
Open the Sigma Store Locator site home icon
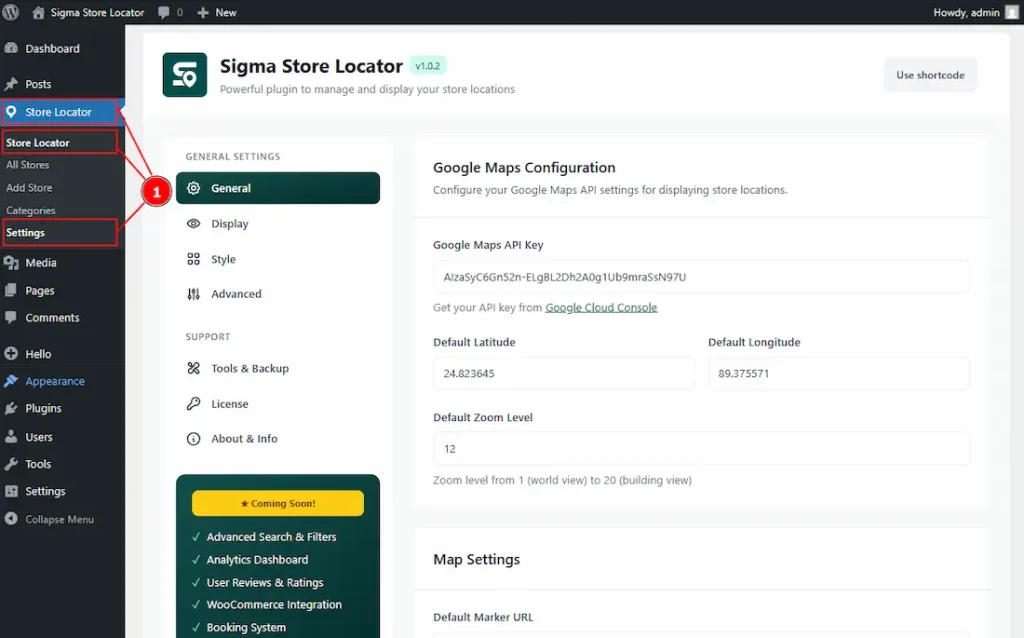tap(39, 12)
